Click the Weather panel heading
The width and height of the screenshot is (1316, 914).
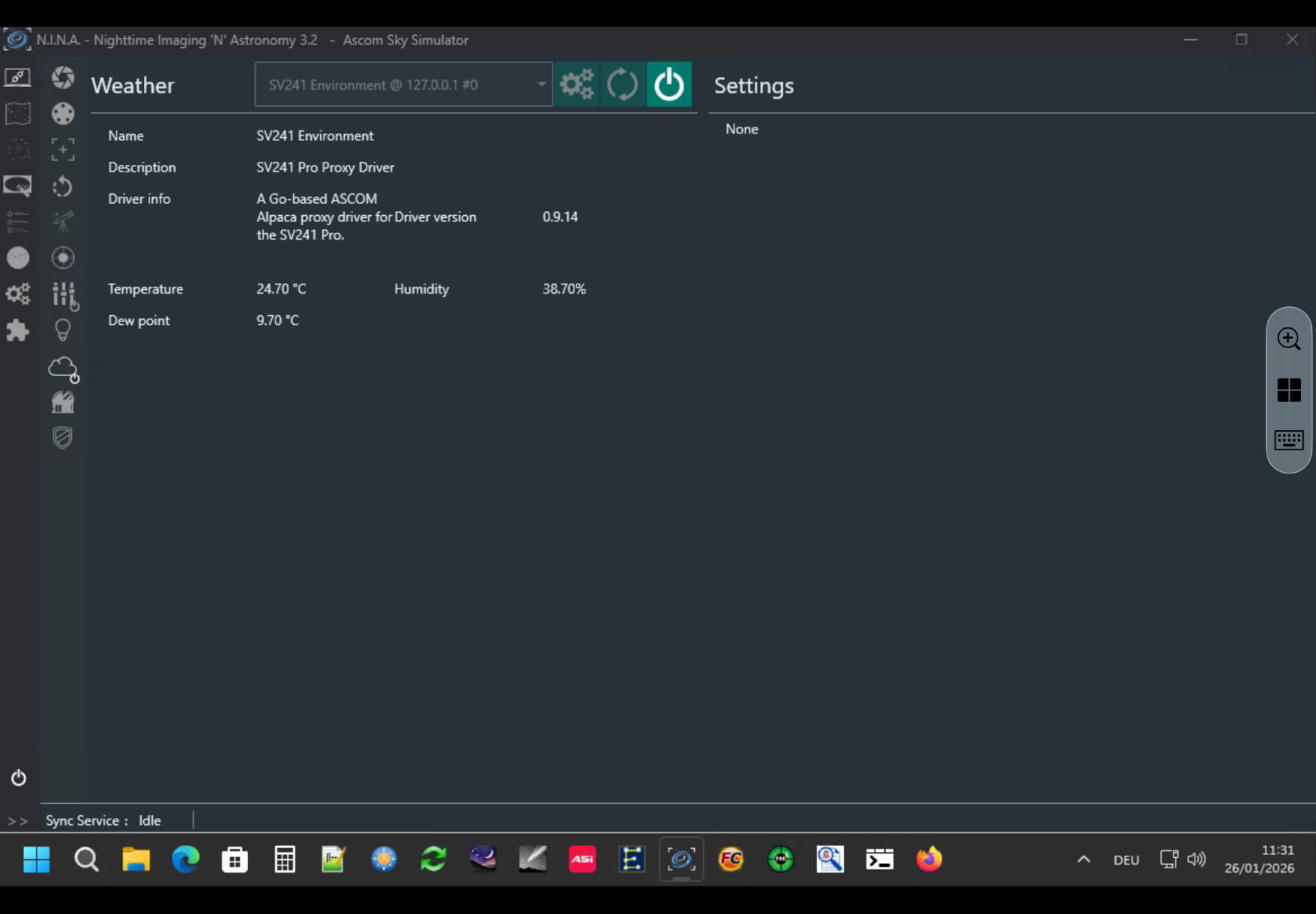(133, 86)
